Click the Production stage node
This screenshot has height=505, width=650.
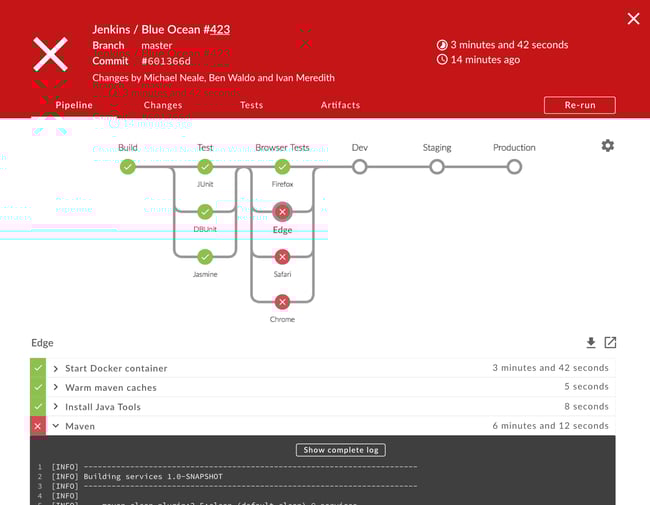point(514,167)
